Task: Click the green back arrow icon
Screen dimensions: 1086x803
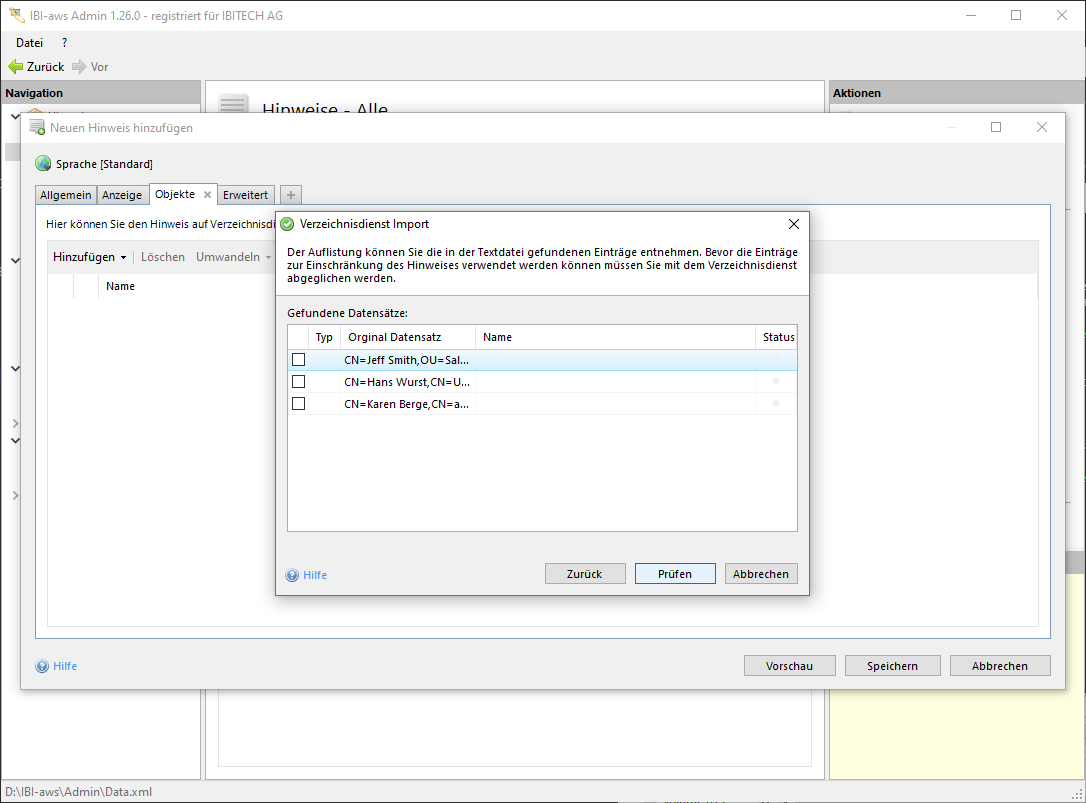Action: pos(15,67)
